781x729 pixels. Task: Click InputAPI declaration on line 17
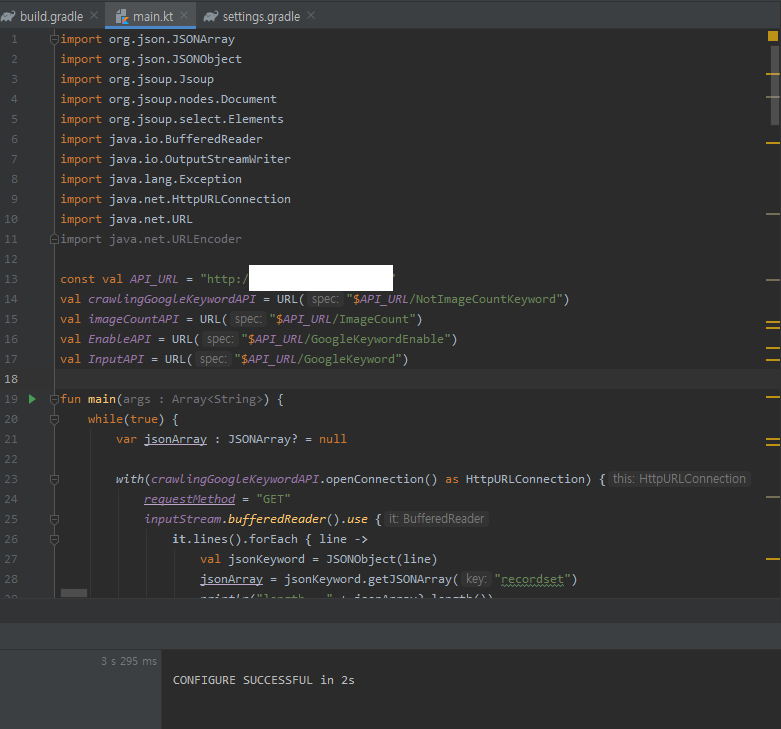116,359
